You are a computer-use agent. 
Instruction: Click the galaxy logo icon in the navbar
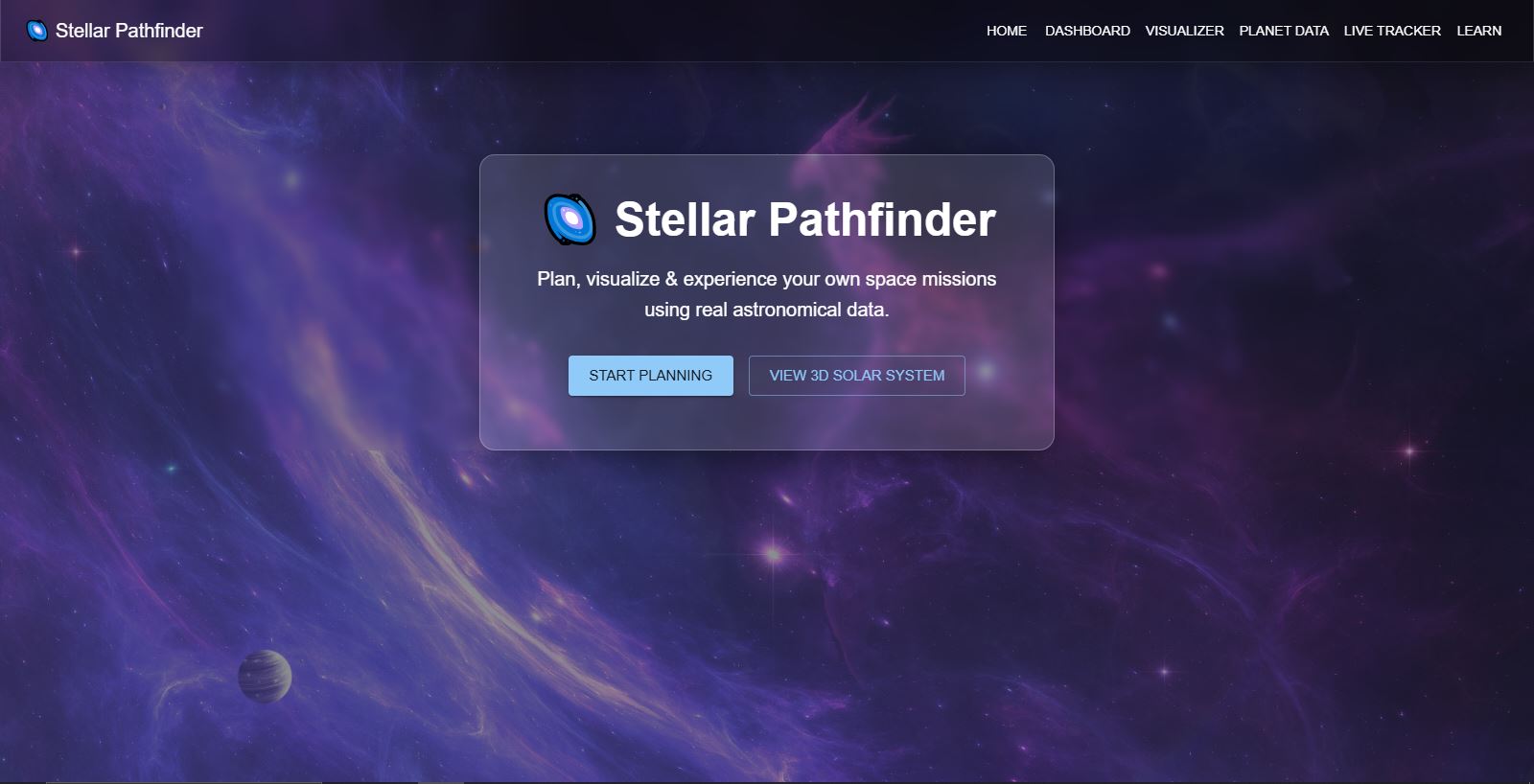click(x=36, y=31)
